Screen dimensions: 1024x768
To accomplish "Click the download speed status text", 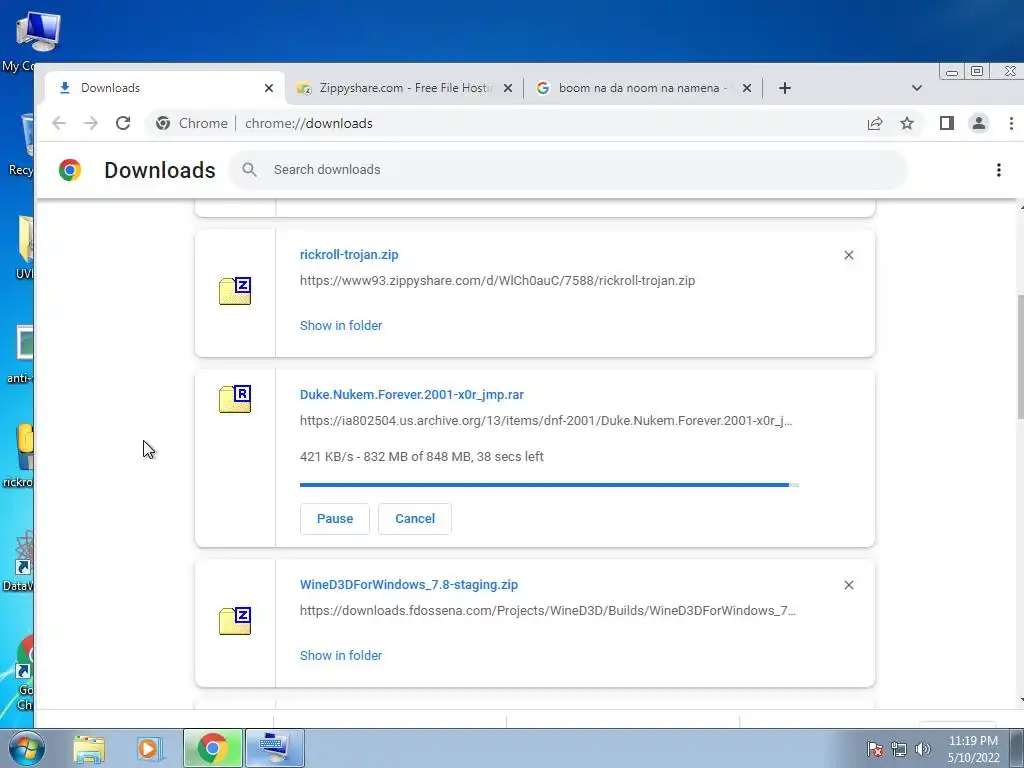I will 422,456.
